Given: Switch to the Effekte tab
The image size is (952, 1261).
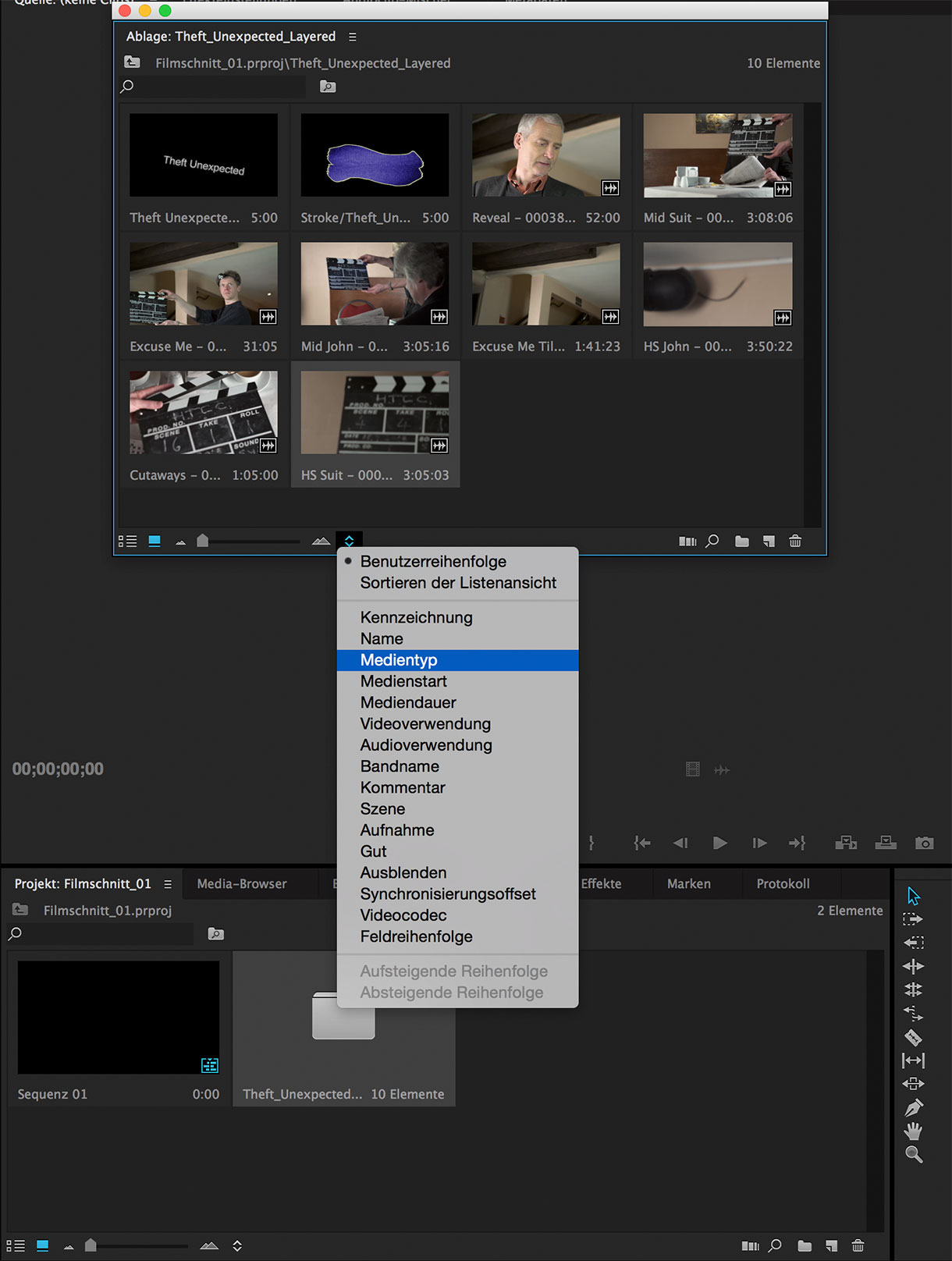Looking at the screenshot, I should coord(601,884).
